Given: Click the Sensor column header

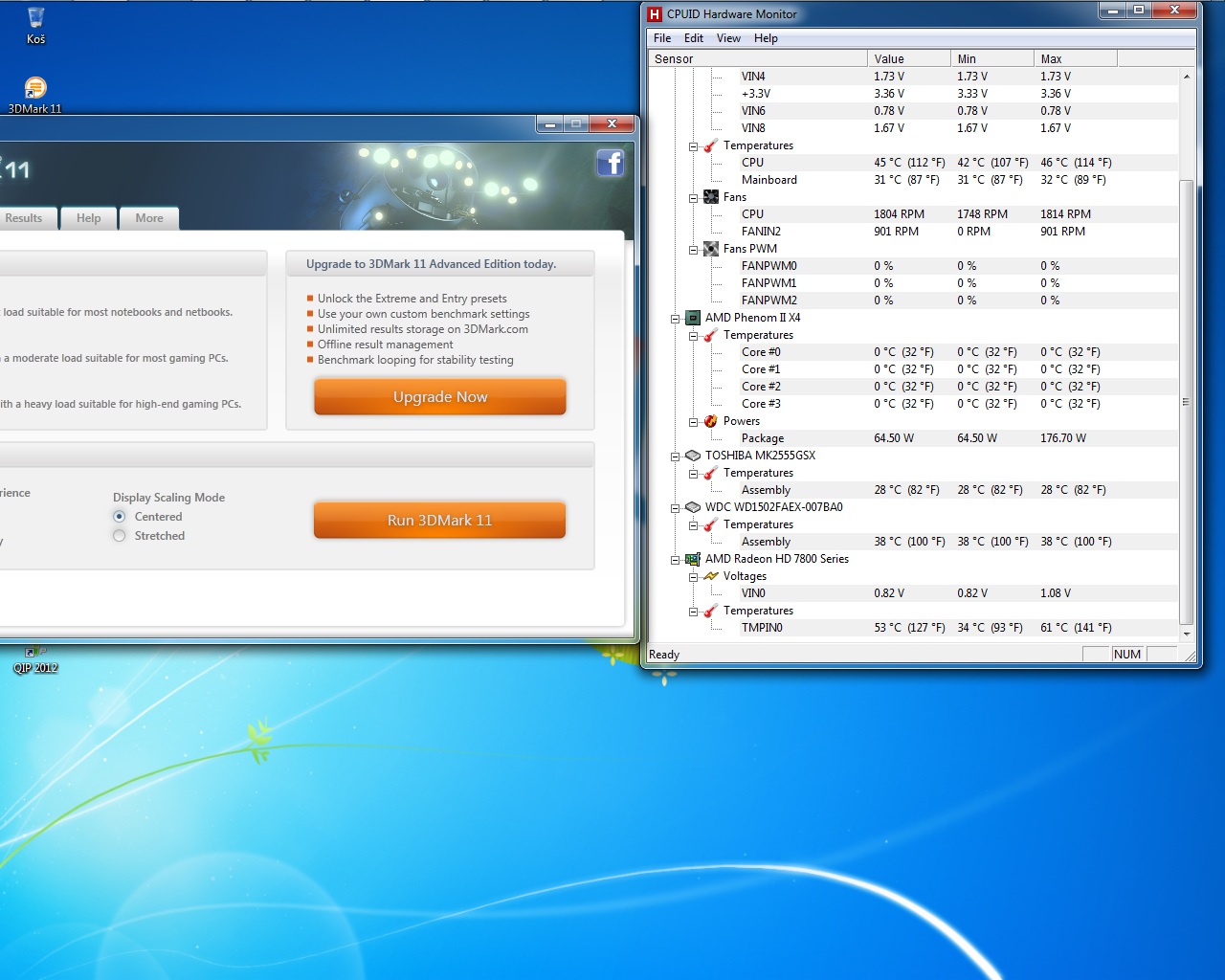Looking at the screenshot, I should coord(758,58).
